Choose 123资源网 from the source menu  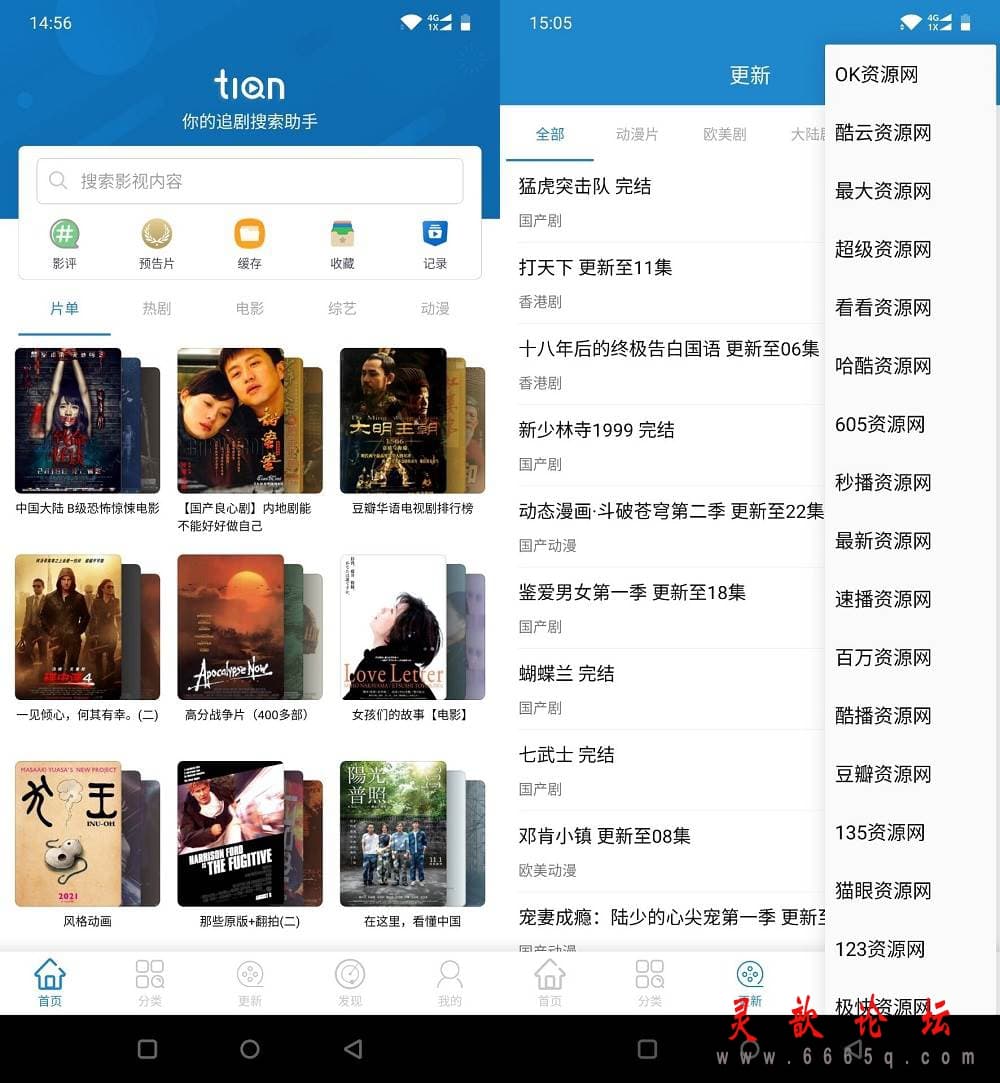pos(910,949)
